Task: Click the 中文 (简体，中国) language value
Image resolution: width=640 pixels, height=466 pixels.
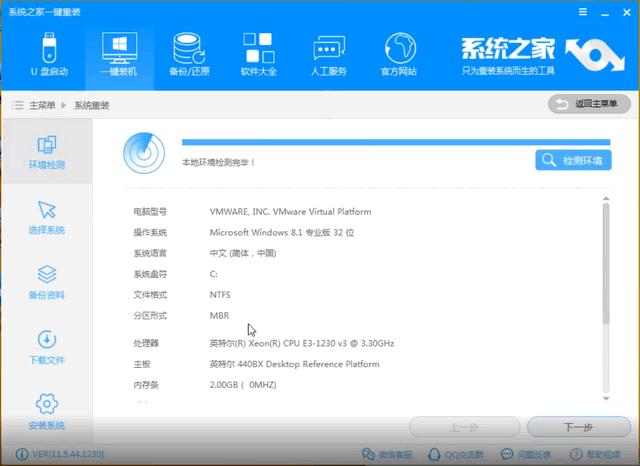Action: click(x=243, y=253)
